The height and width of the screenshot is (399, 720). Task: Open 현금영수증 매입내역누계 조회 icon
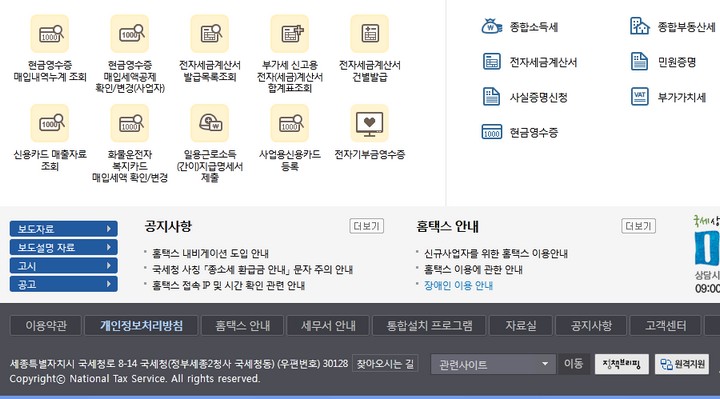coord(50,34)
